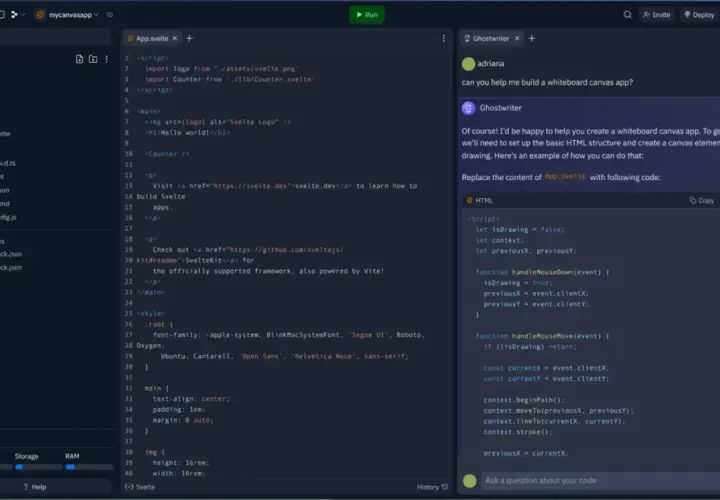
Task: Open the editor pane three-dot menu
Action: [444, 39]
